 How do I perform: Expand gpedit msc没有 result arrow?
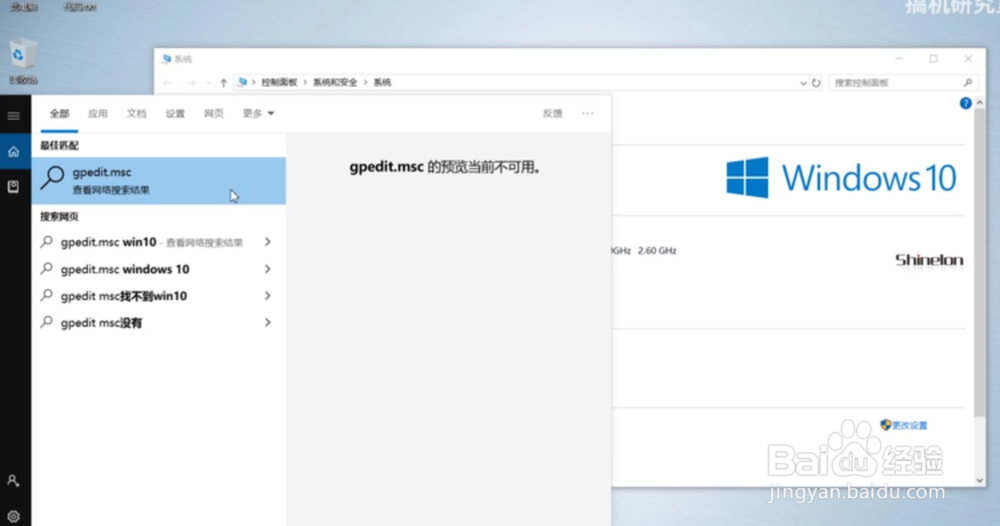coord(268,323)
